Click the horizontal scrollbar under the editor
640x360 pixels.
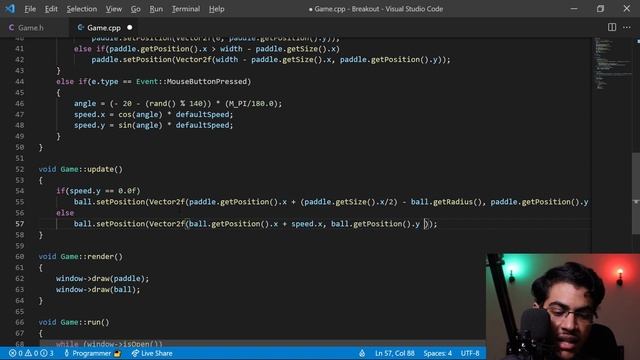(262, 344)
